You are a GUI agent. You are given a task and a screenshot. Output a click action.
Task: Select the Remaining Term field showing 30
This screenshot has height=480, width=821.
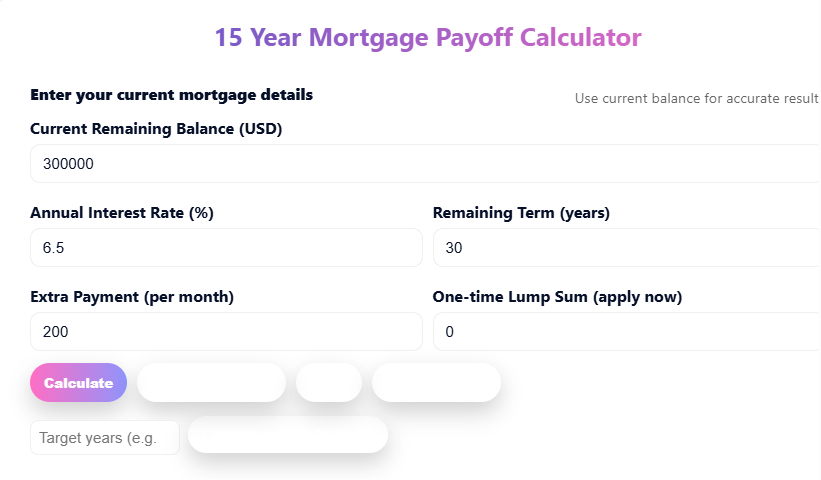626,248
